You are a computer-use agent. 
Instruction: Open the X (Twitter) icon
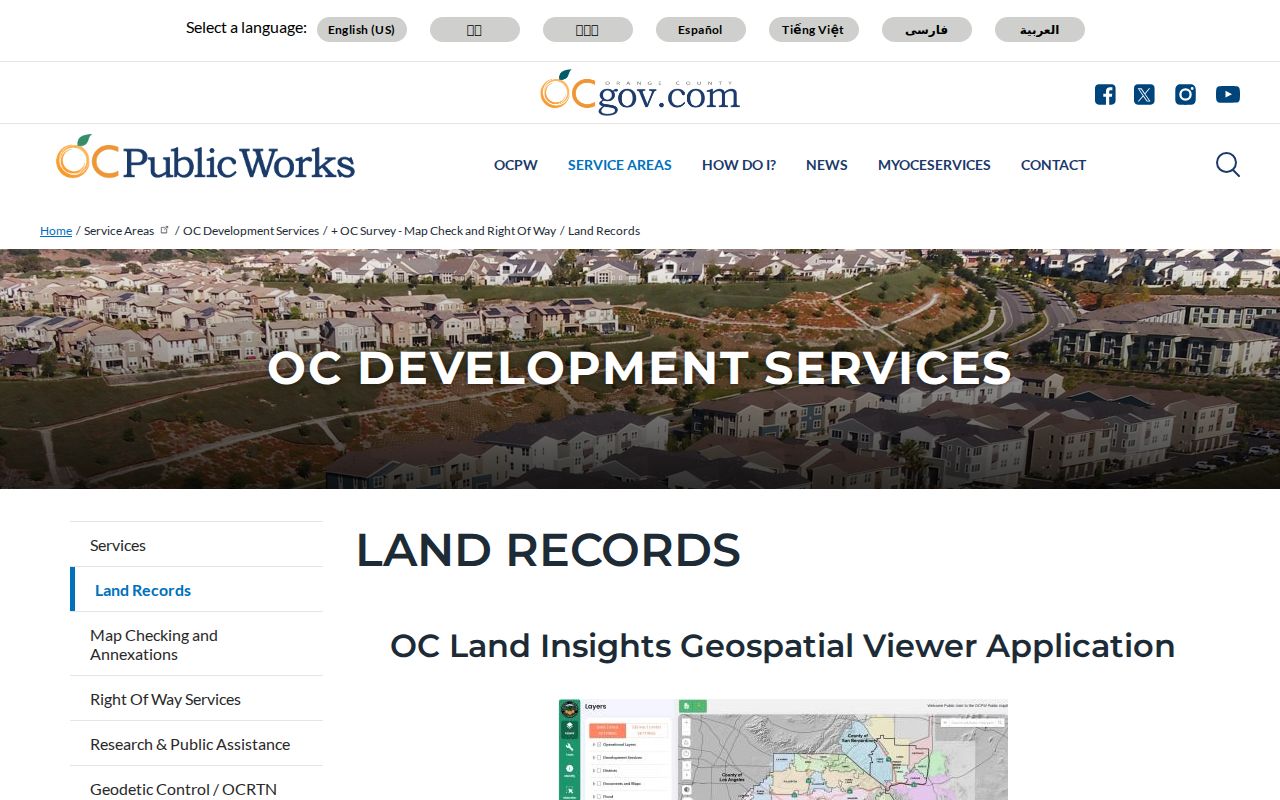(1144, 95)
